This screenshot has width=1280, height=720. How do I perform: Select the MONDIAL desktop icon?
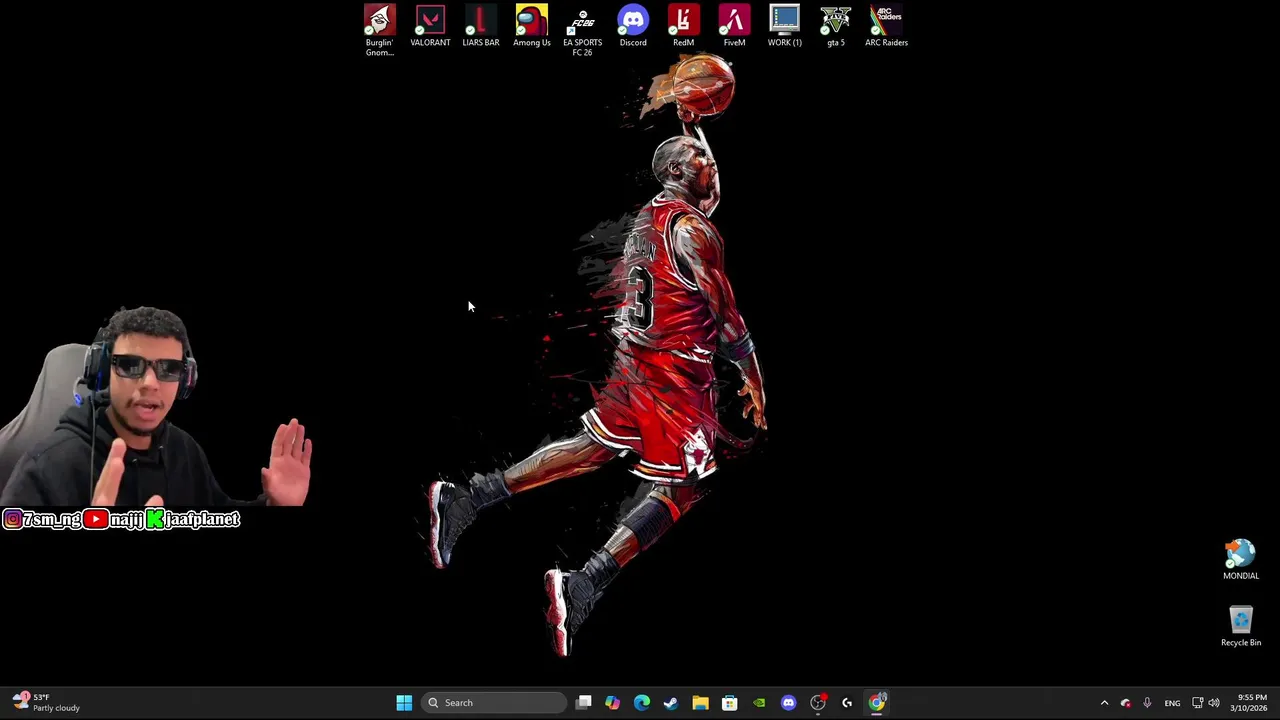pyautogui.click(x=1241, y=560)
